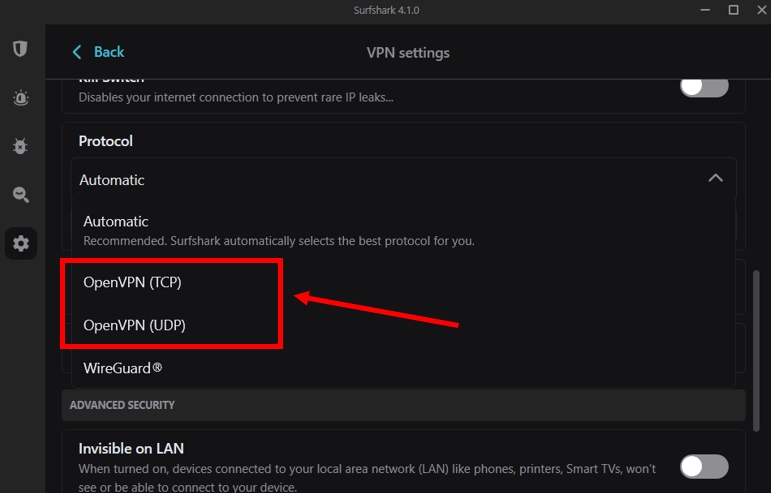Maximize the Surfshark window
Screen dimensions: 771x493
tap(733, 10)
